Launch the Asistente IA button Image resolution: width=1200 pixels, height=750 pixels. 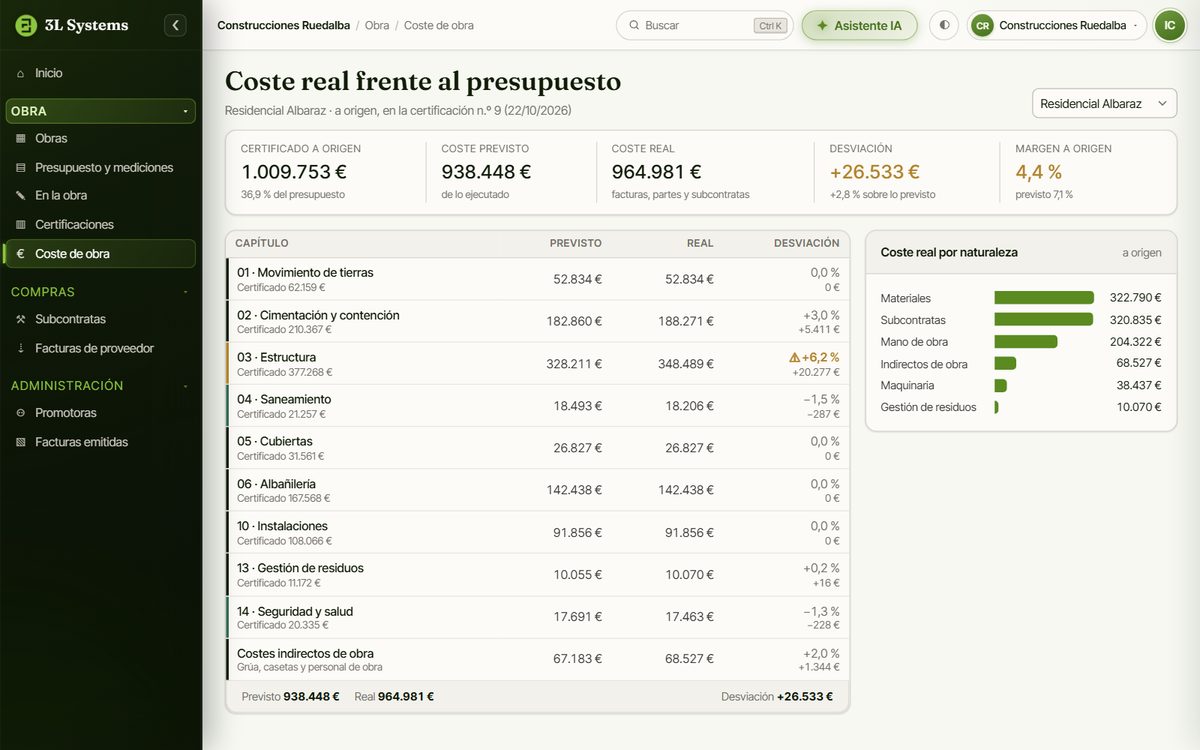point(860,25)
